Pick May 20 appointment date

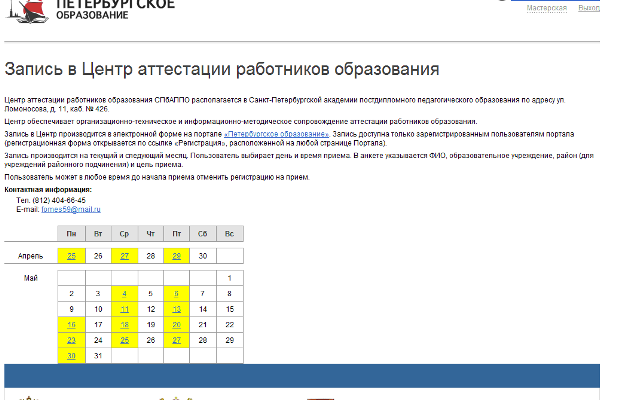[176, 325]
